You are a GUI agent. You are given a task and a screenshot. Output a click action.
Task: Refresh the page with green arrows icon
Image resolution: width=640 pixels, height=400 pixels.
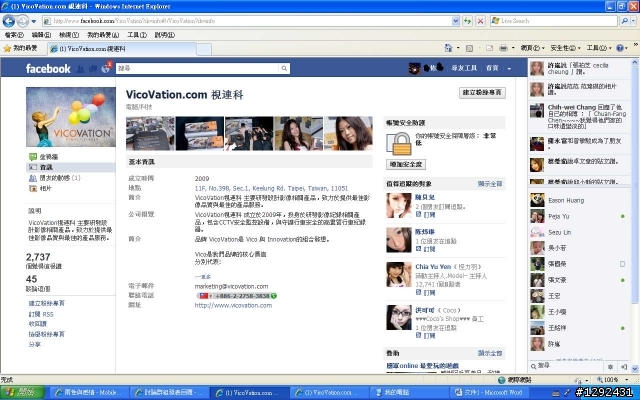tap(467, 21)
